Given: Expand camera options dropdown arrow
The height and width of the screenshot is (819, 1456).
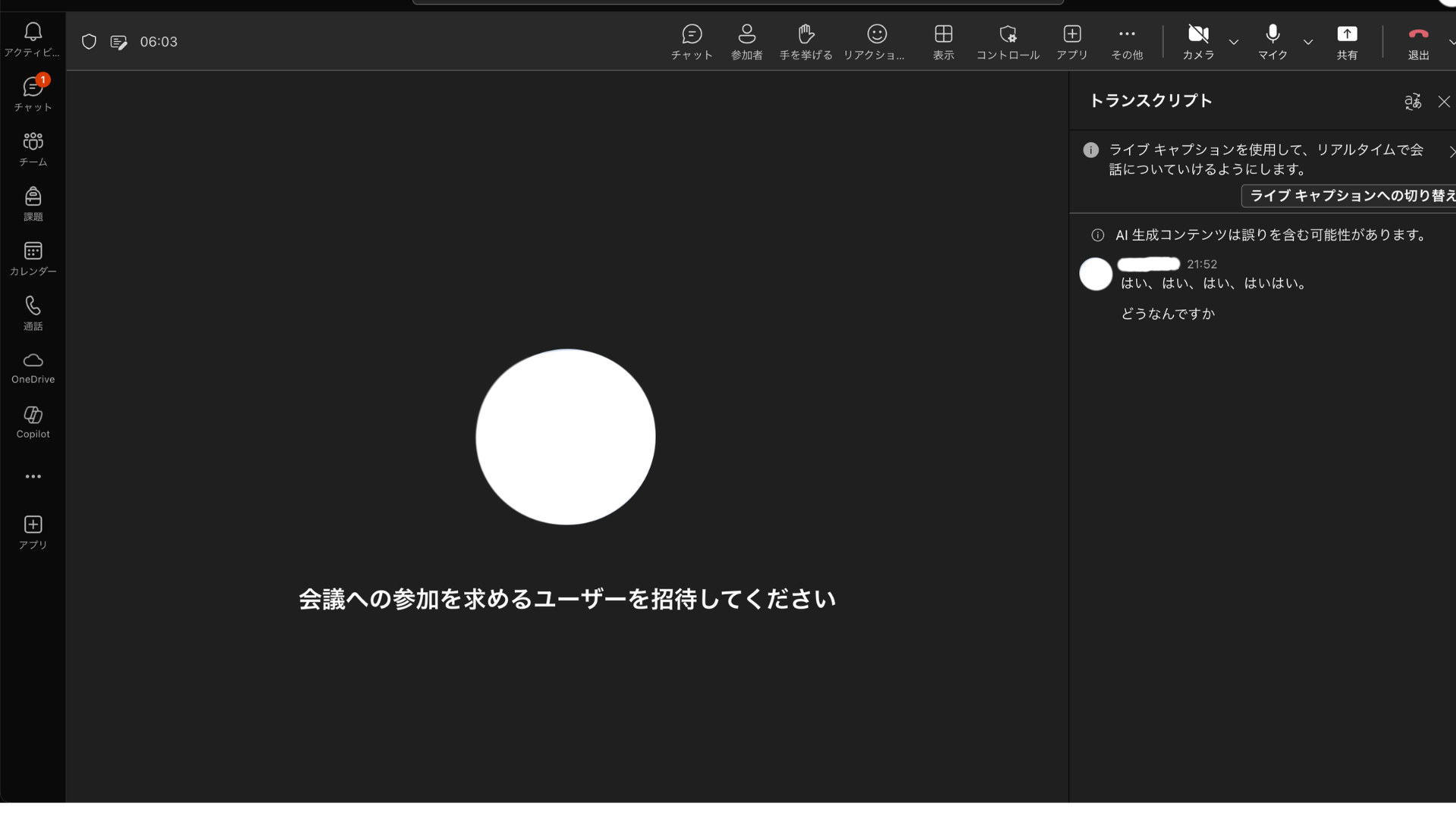Looking at the screenshot, I should 1234,42.
